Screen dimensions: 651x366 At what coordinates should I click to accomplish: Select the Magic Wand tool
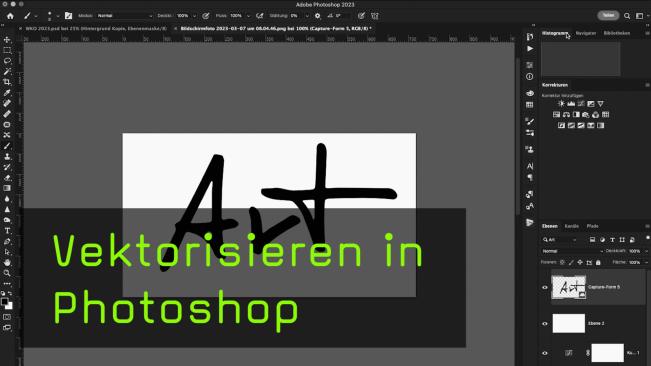pyautogui.click(x=7, y=71)
